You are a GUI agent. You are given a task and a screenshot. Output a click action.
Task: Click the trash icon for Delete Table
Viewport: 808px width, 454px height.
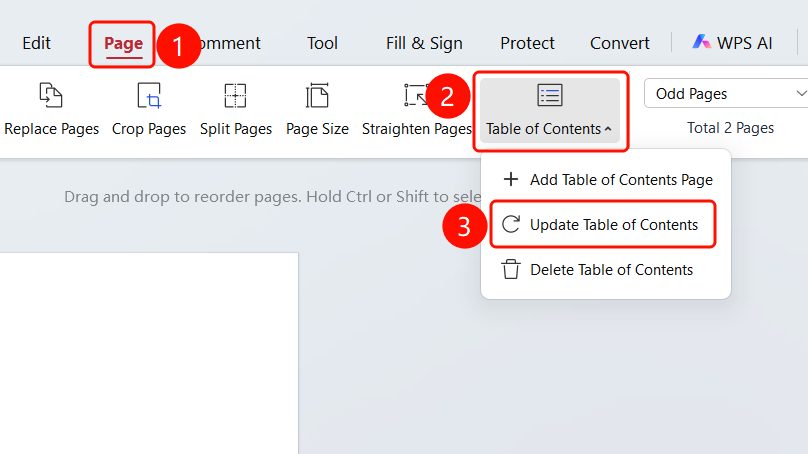[x=511, y=270]
